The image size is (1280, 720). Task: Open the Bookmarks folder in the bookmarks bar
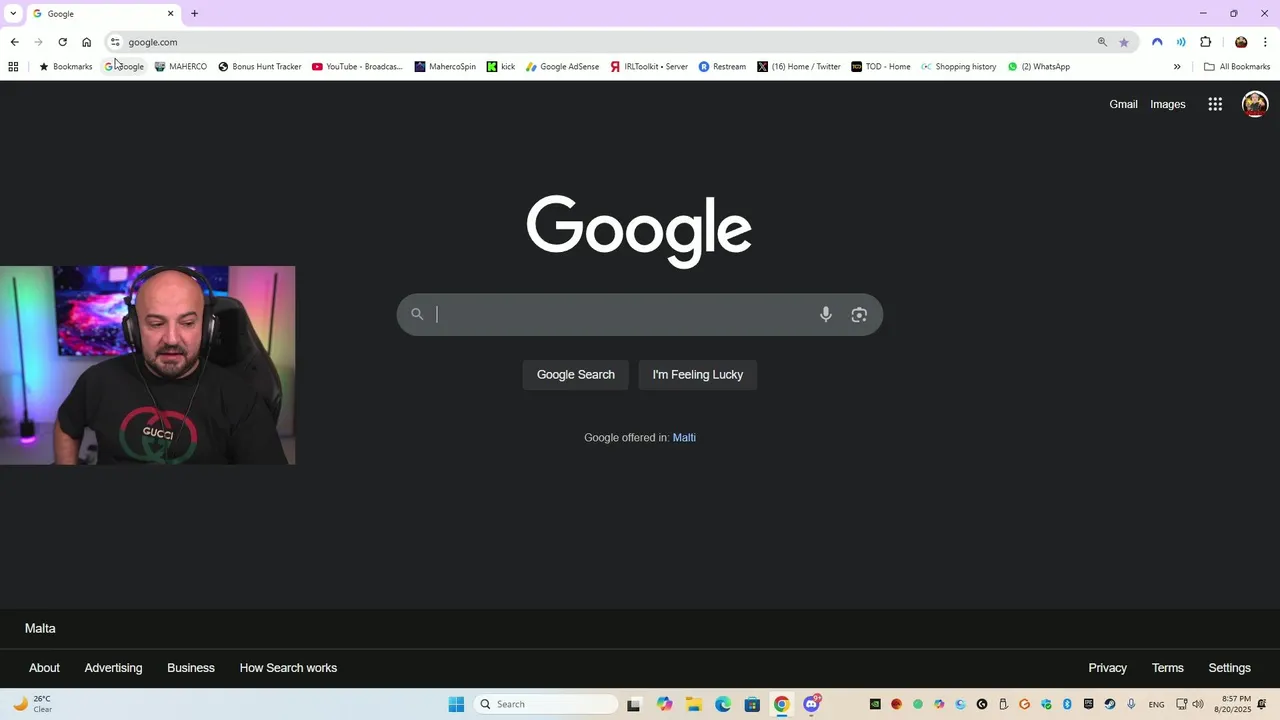[65, 67]
